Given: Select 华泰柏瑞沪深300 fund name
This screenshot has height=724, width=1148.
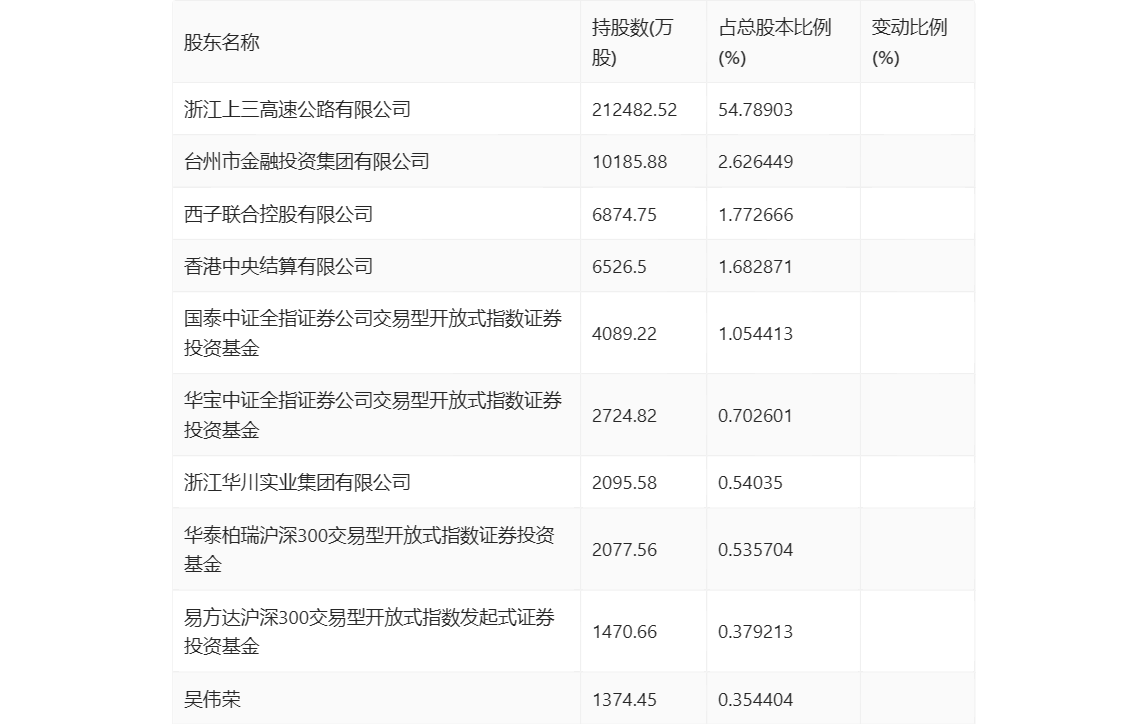Looking at the screenshot, I should tap(369, 550).
